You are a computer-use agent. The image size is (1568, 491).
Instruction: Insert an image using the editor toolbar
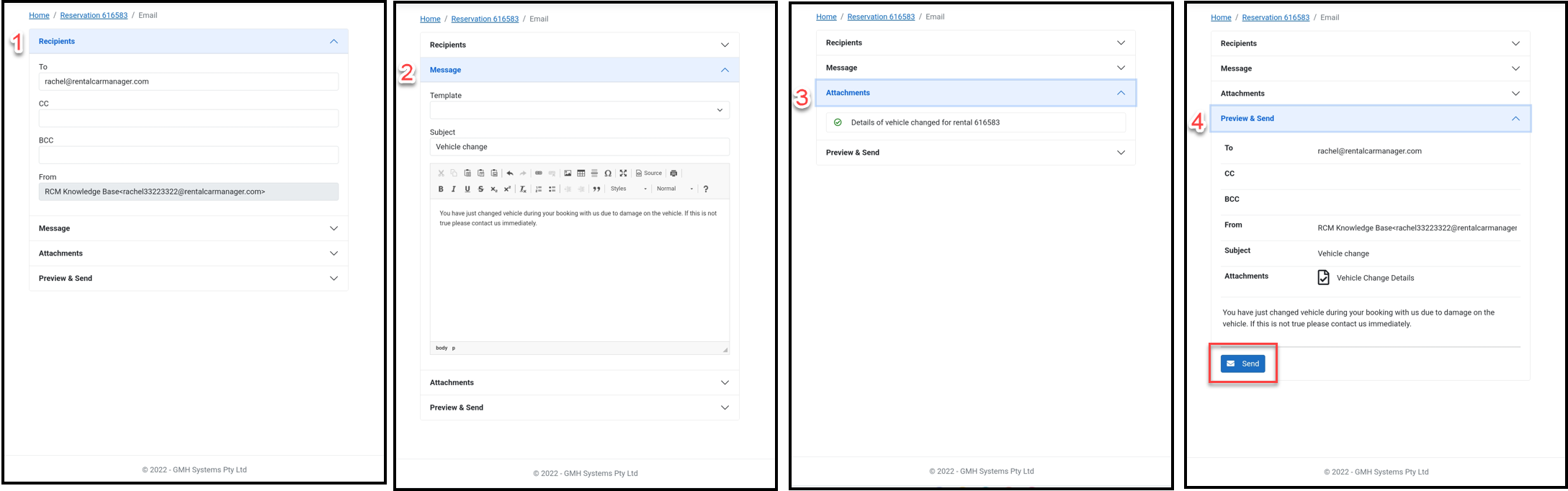click(x=568, y=174)
